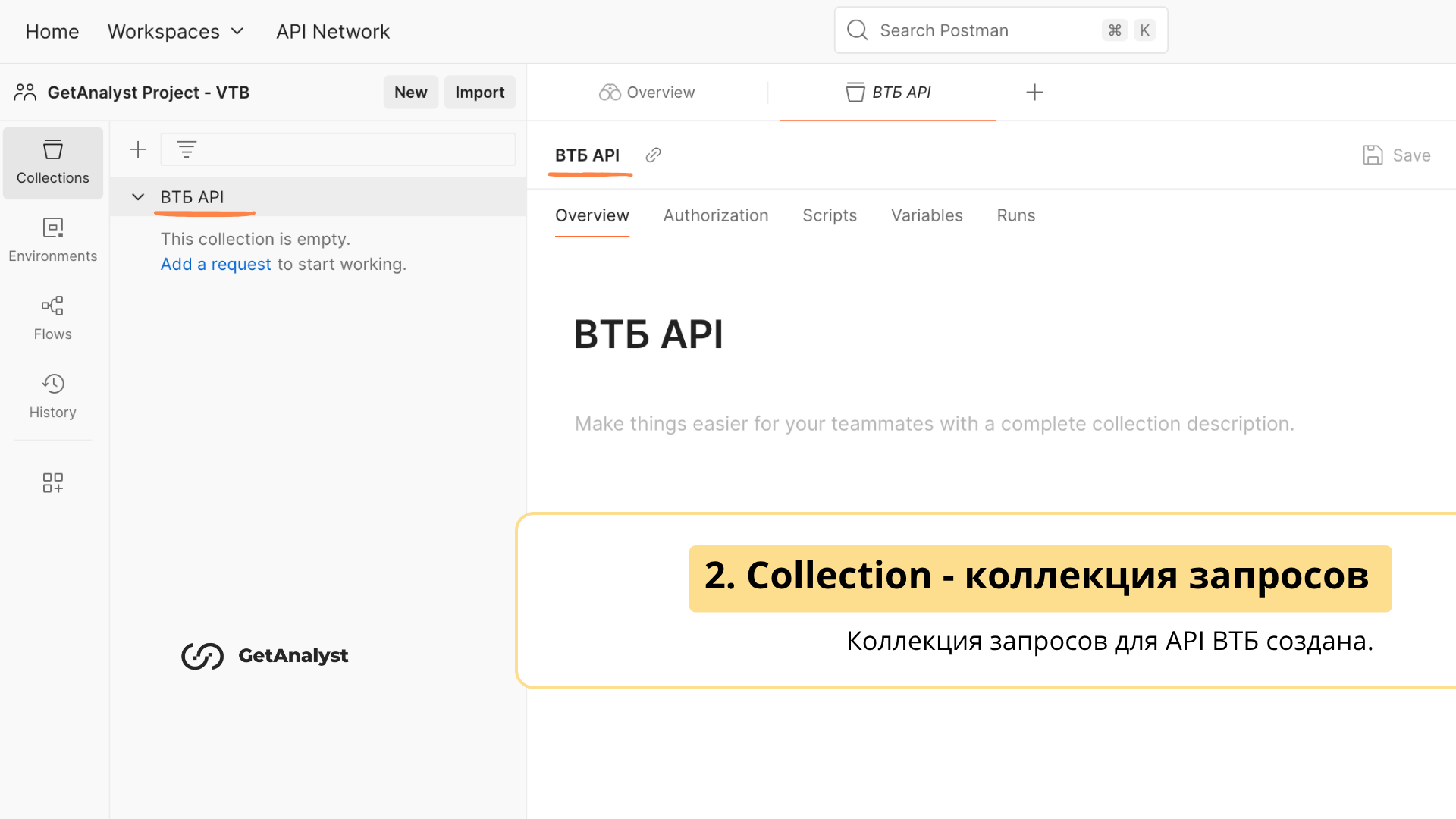Open the Collections sidebar panel
The height and width of the screenshot is (819, 1456).
point(53,162)
